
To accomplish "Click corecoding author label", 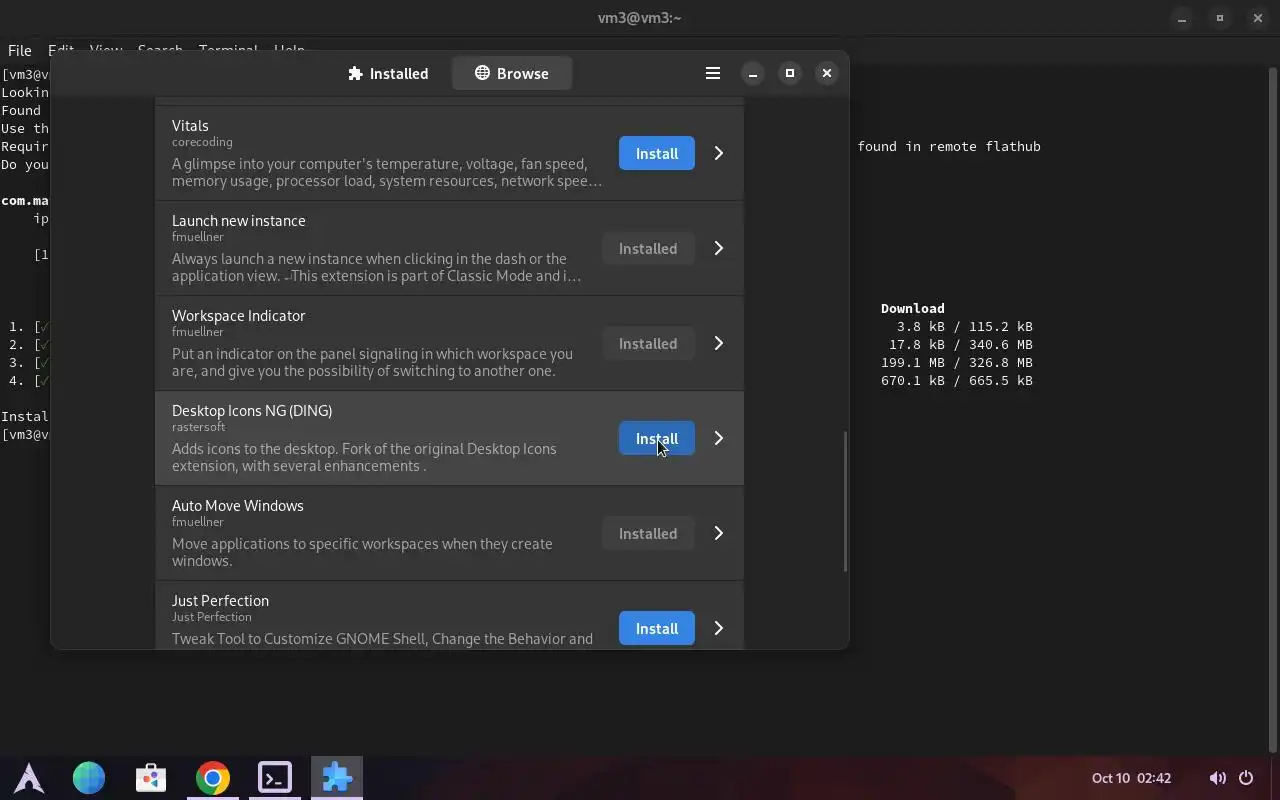I will 202,142.
